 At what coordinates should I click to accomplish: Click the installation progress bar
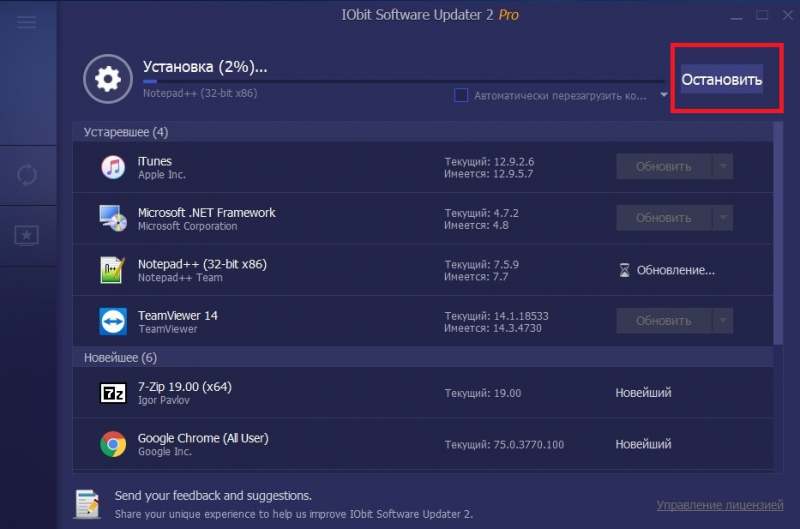click(404, 81)
